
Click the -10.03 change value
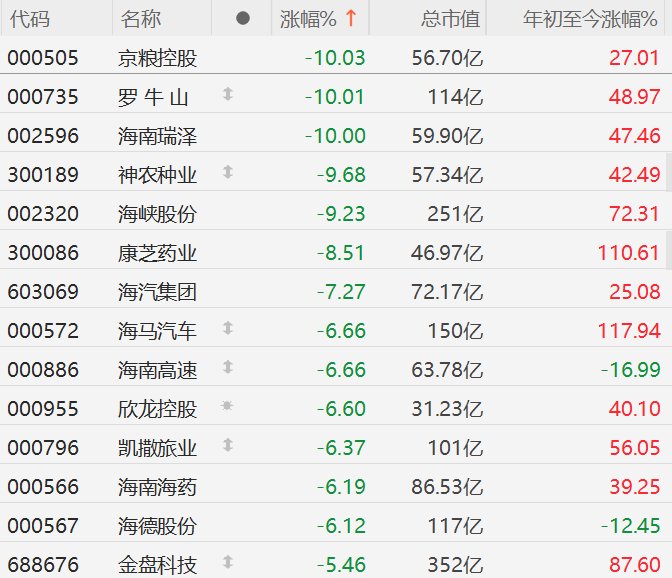[335, 58]
